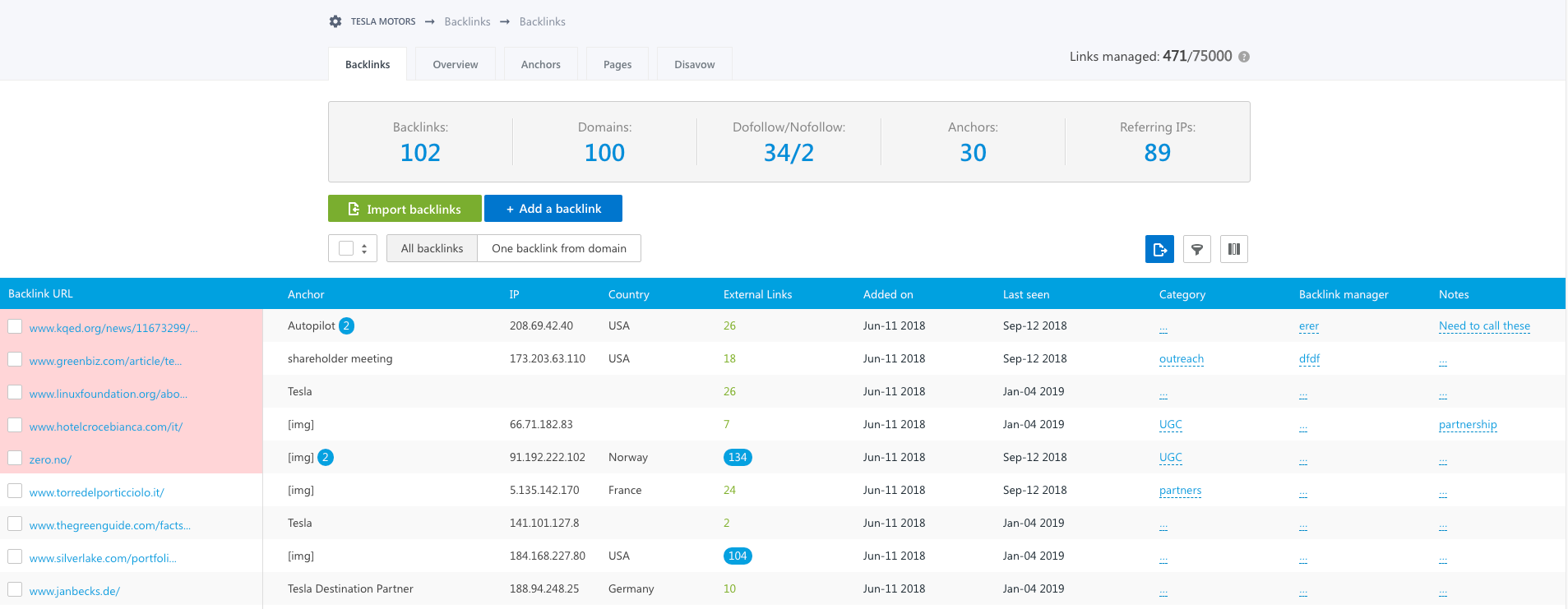Image resolution: width=1568 pixels, height=609 pixels.
Task: Switch to the Anchors tab
Action: (x=541, y=64)
